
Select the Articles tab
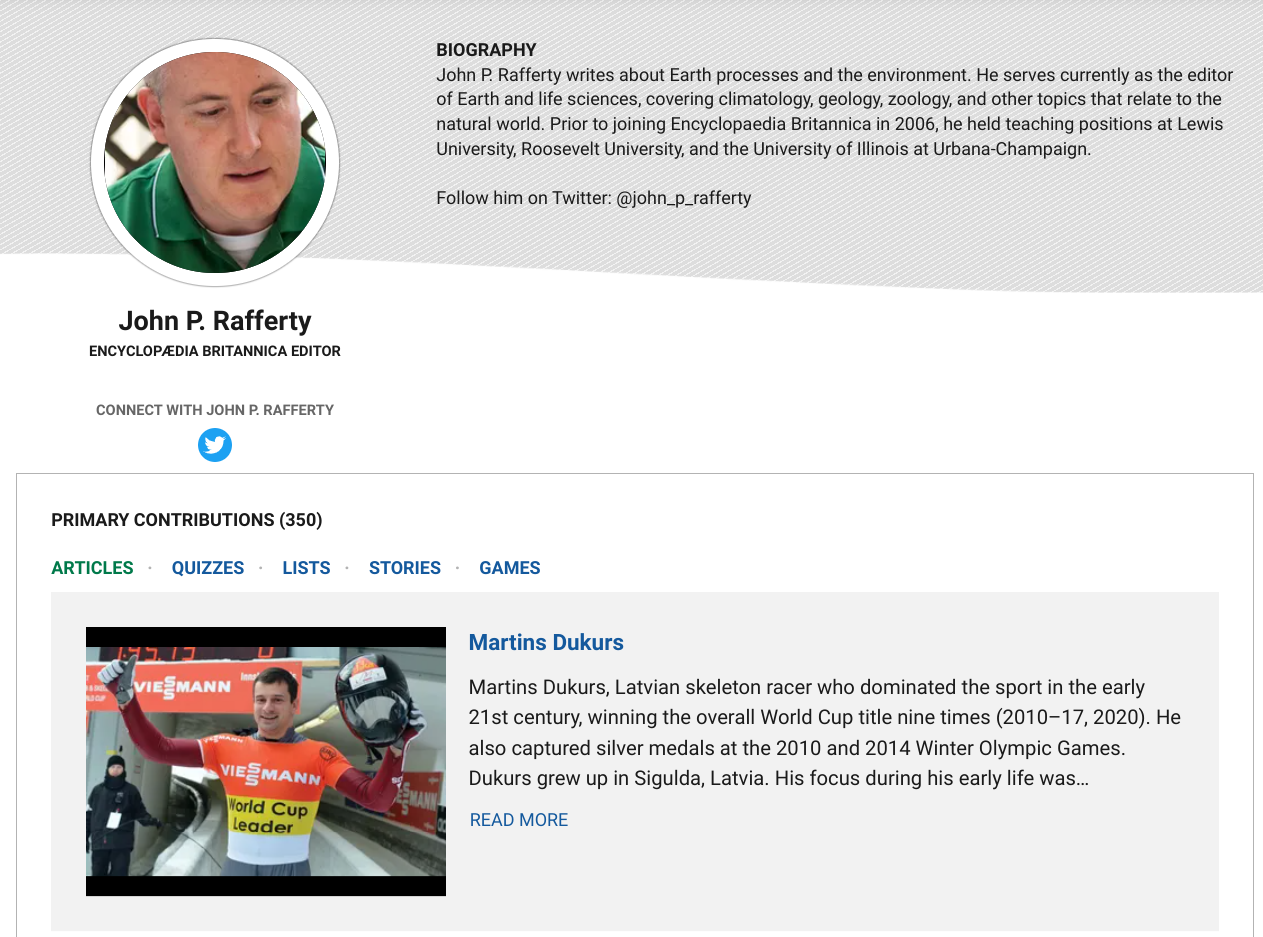[92, 568]
